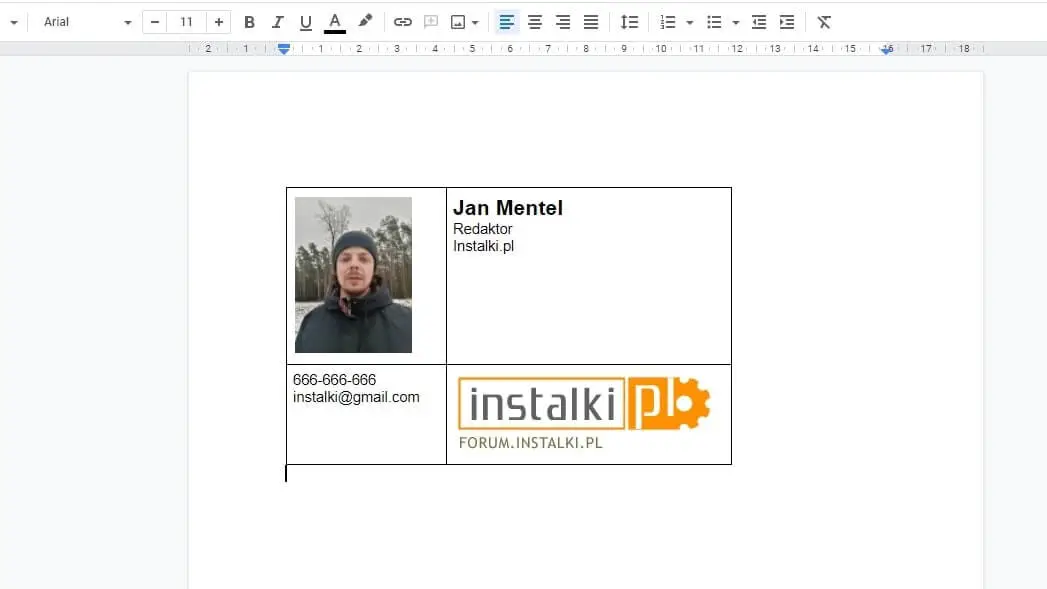The image size is (1047, 589).
Task: Right align the text
Action: coord(563,22)
